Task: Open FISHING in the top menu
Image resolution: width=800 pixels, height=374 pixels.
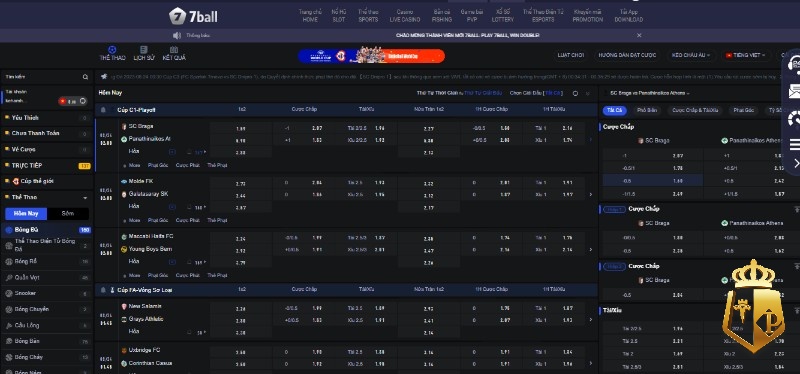Action: 441,16
